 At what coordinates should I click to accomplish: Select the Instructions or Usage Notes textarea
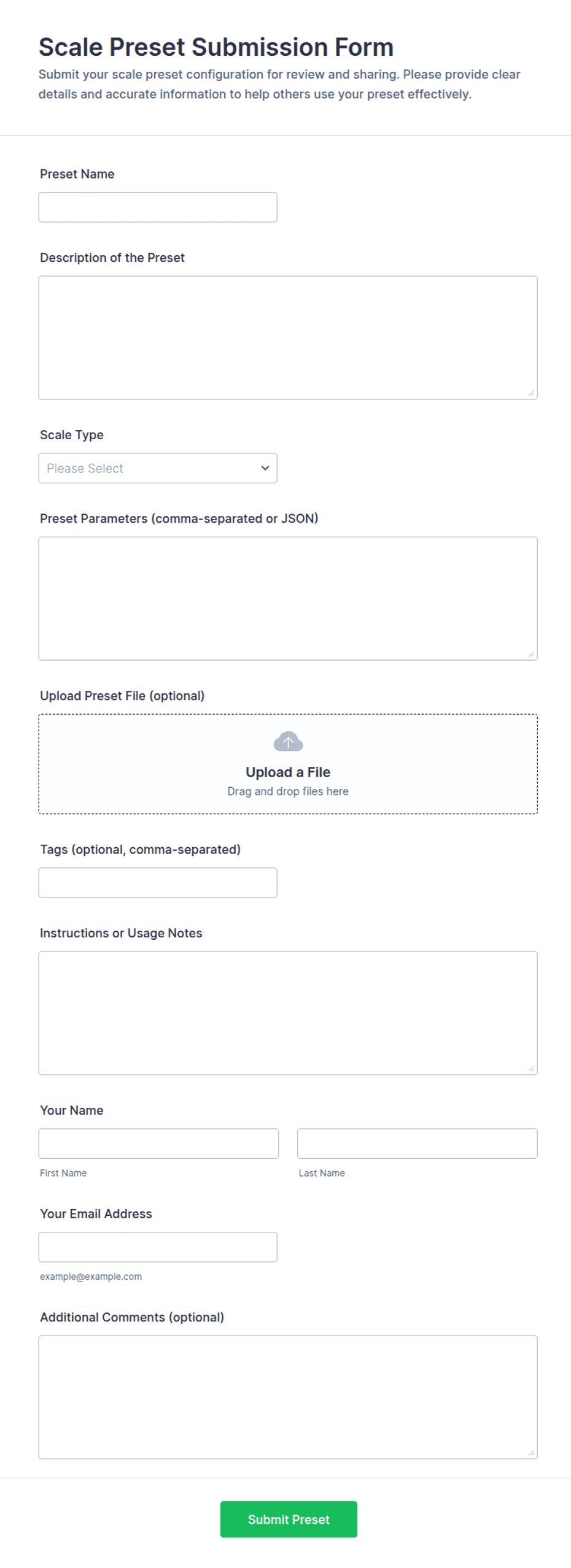[x=288, y=1013]
